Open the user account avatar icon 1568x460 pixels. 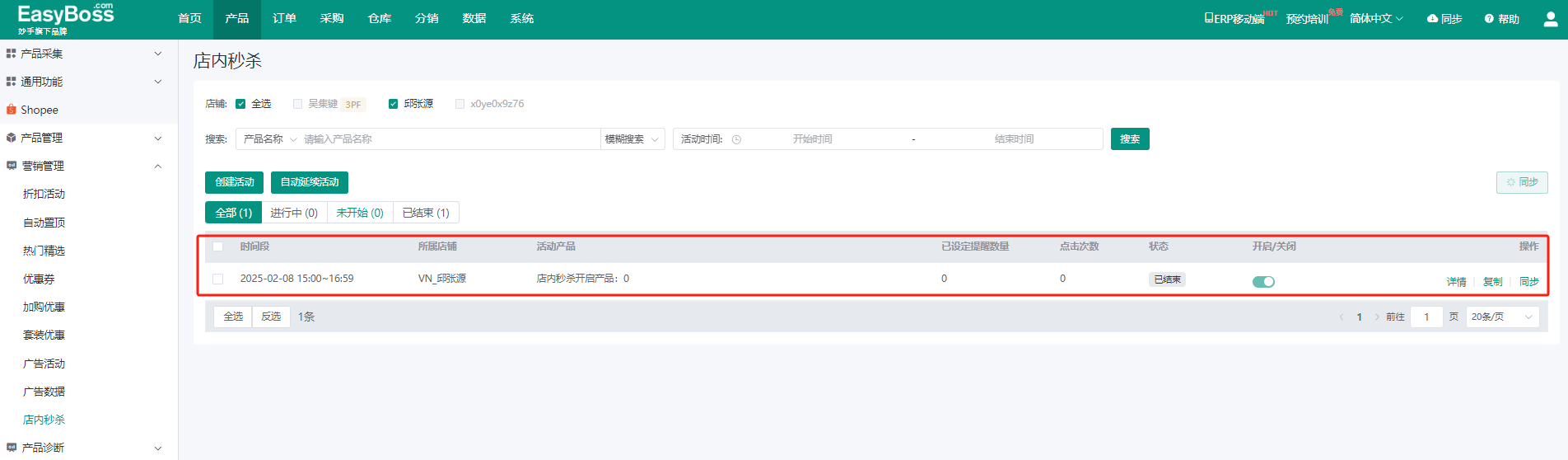tap(1550, 19)
